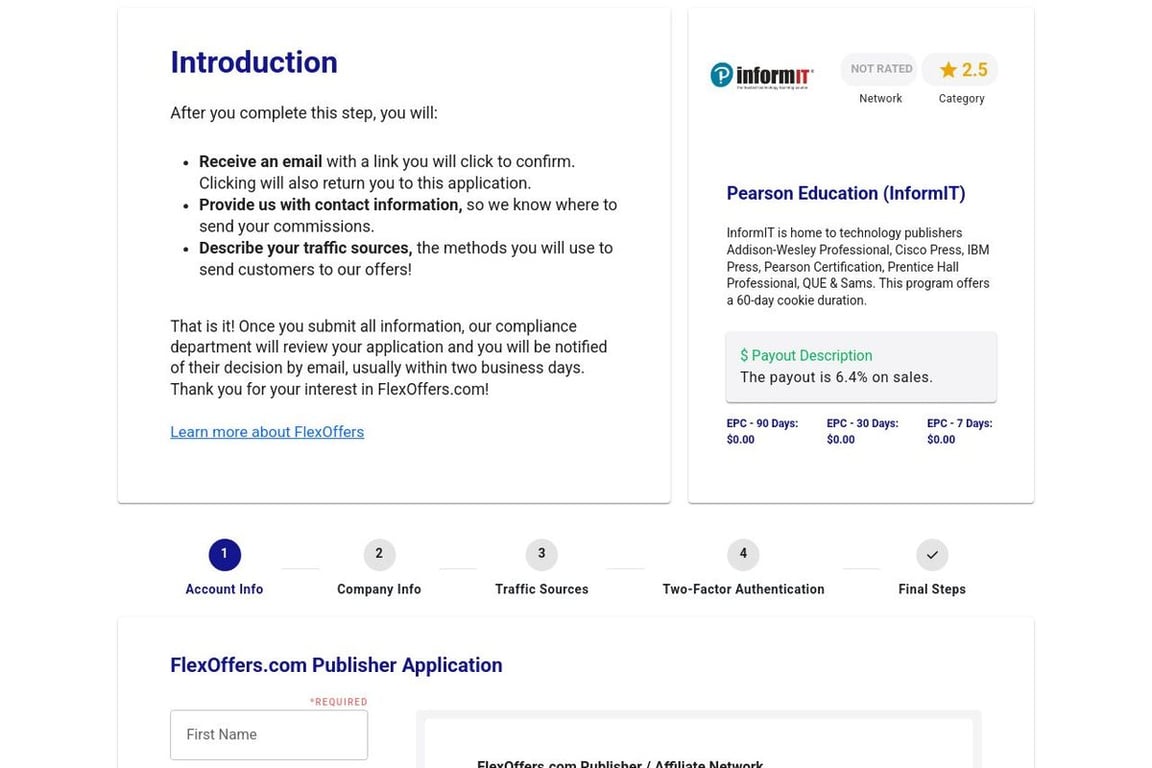Select step 4 Two-Factor Authentication circle
The height and width of the screenshot is (768, 1152).
[743, 555]
